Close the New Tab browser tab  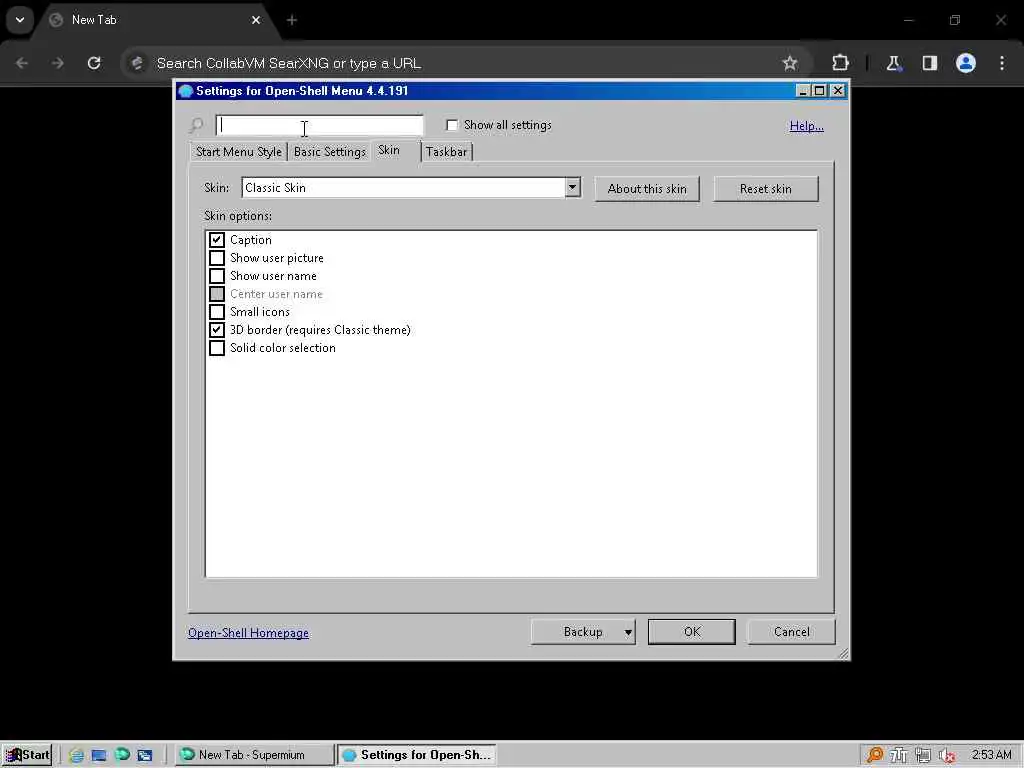click(x=256, y=20)
